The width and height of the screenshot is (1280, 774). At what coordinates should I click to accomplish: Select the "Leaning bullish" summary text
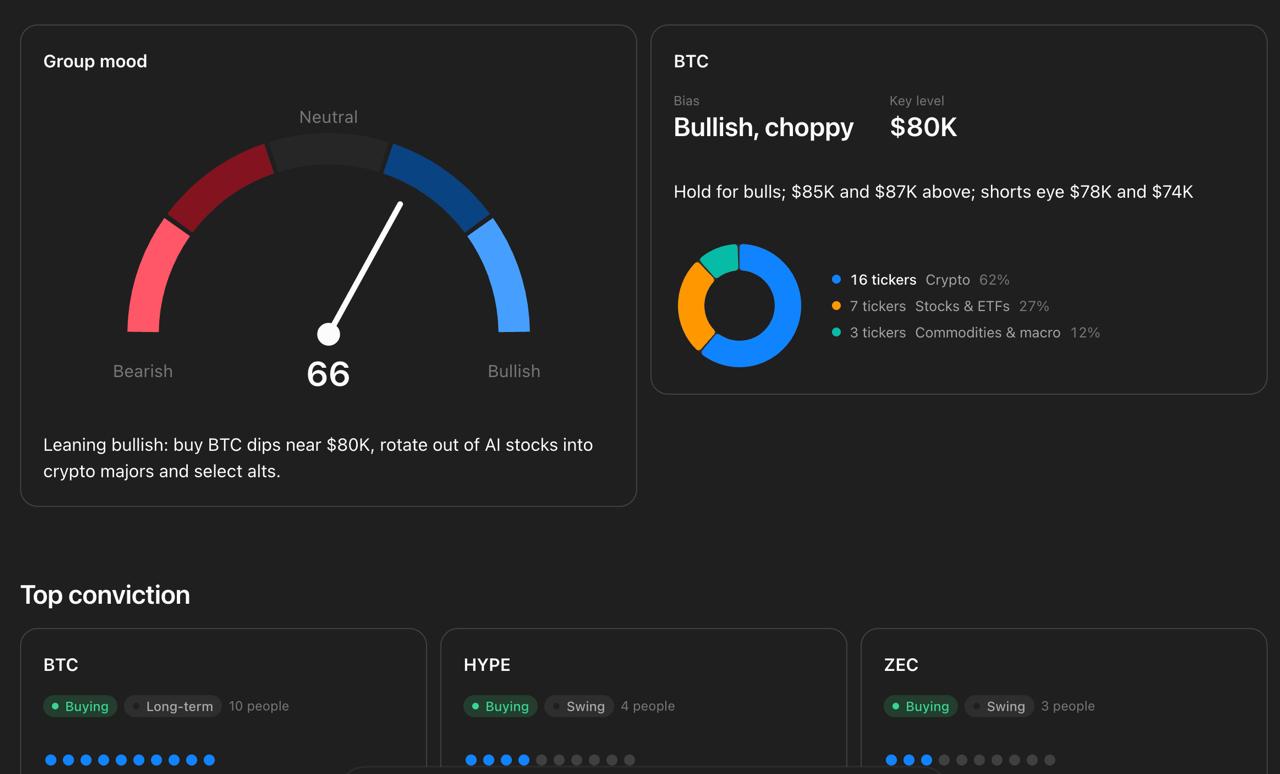(318, 458)
